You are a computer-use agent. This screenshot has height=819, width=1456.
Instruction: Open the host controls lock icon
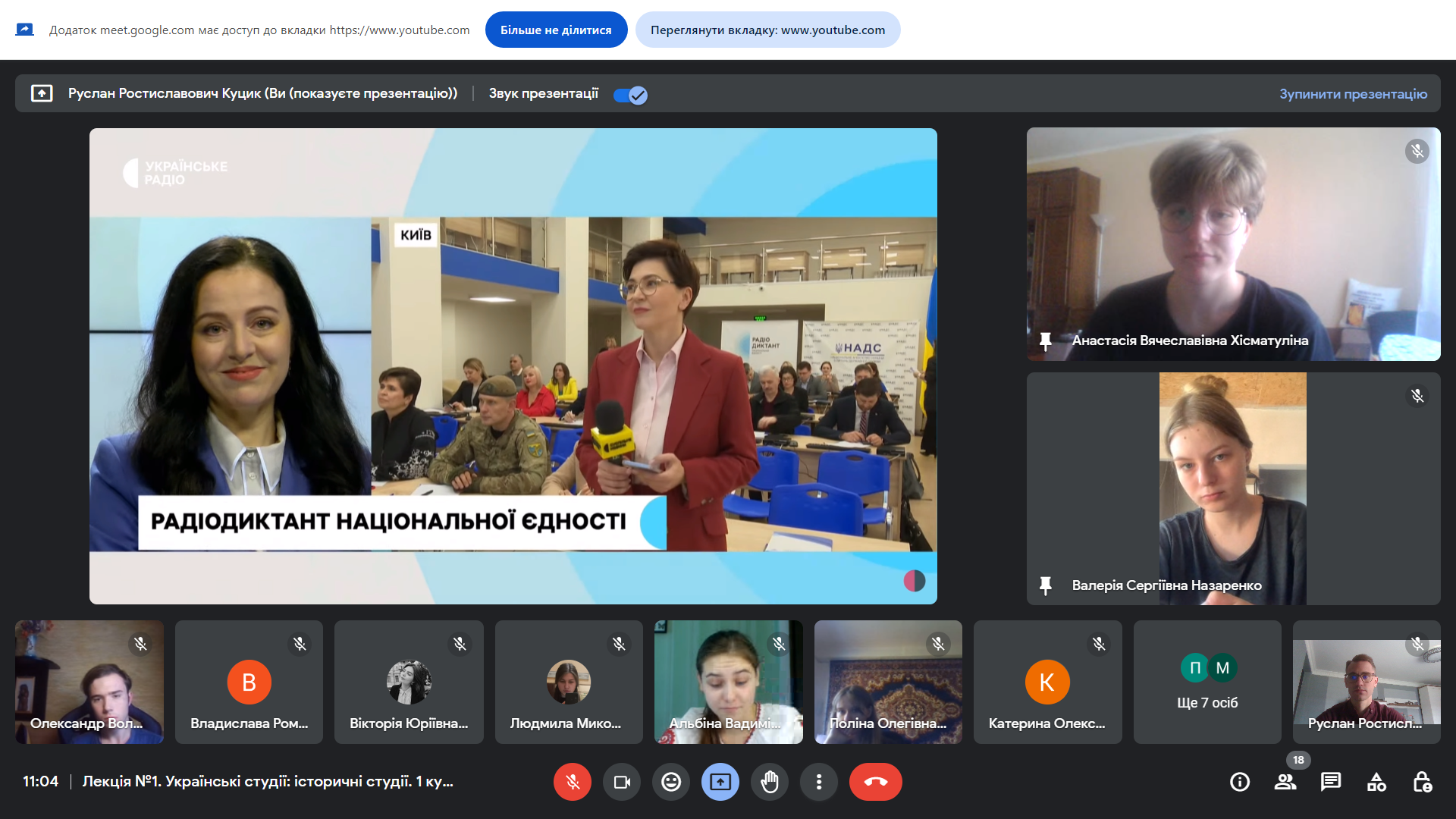tap(1422, 782)
